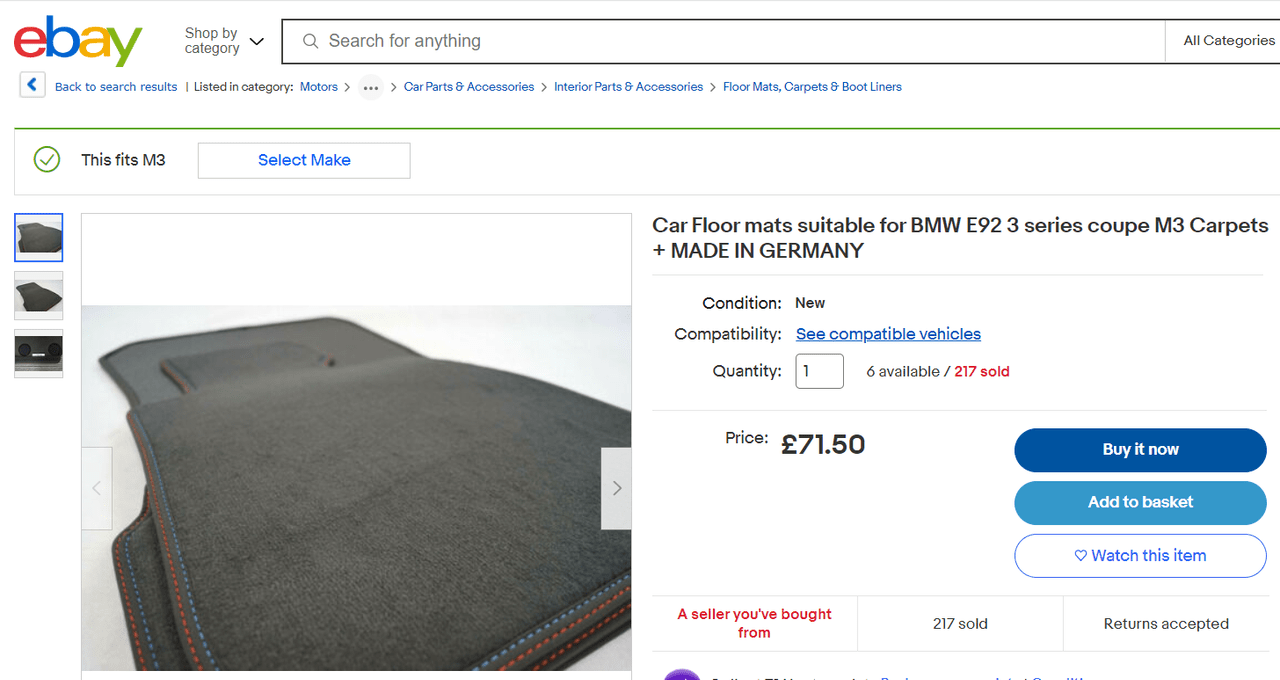Click the next image arrow on carousel

coord(615,488)
